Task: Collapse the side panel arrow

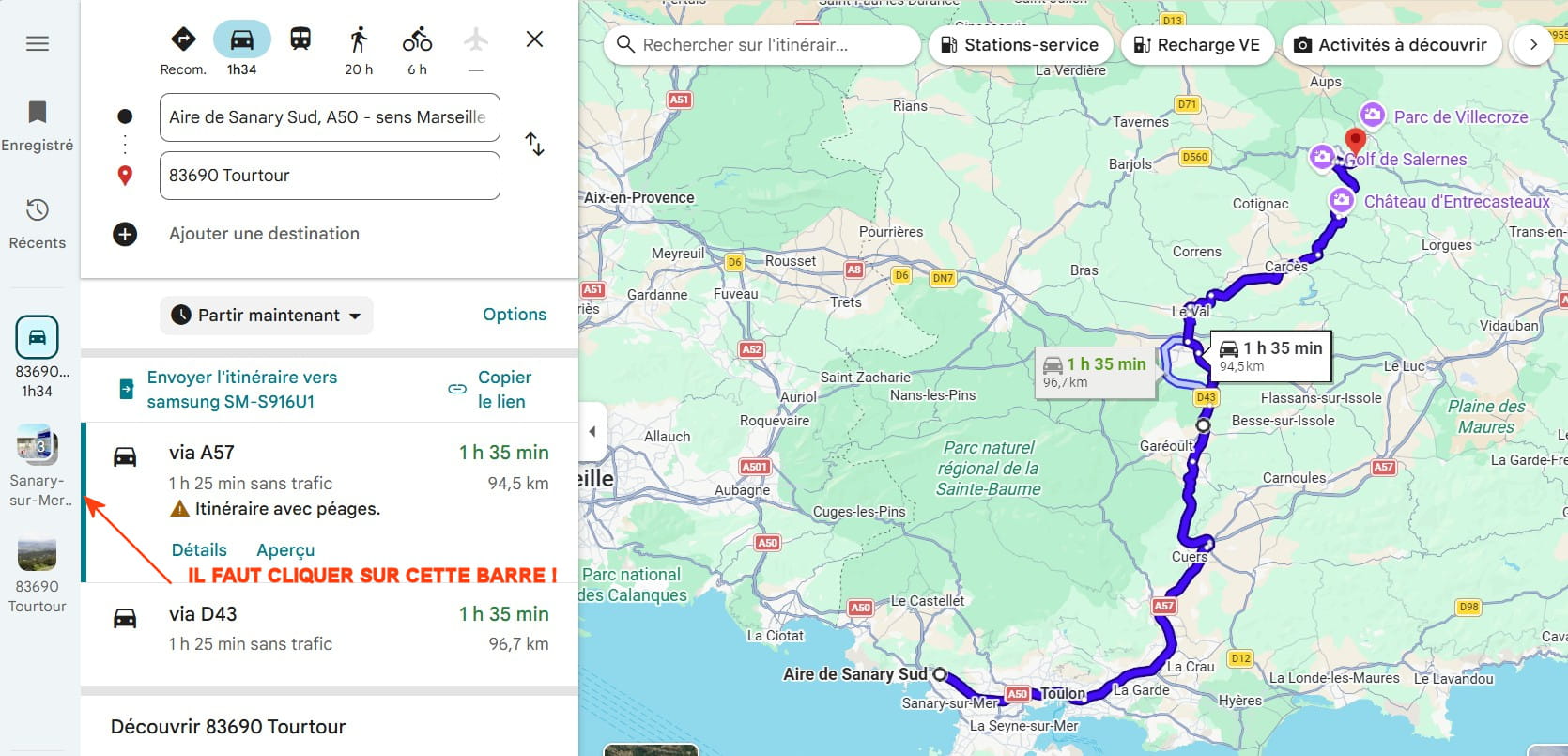Action: click(x=592, y=432)
